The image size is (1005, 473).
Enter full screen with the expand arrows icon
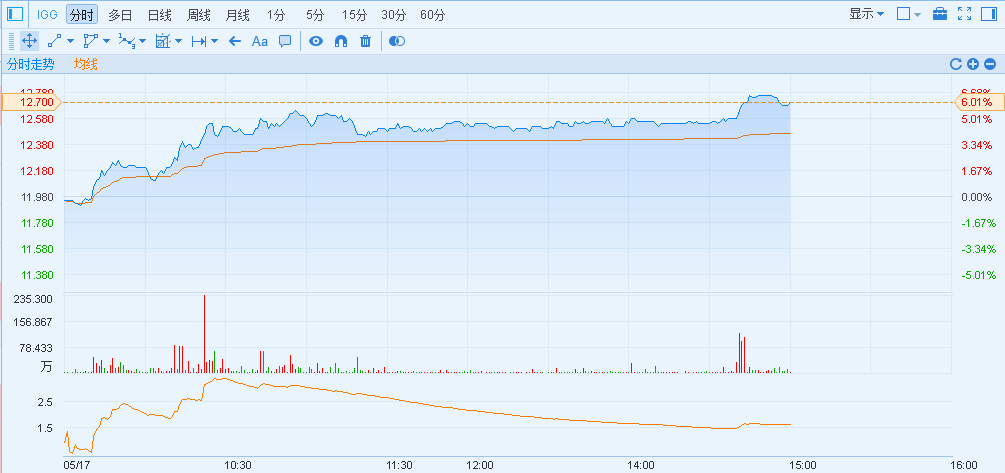(965, 13)
